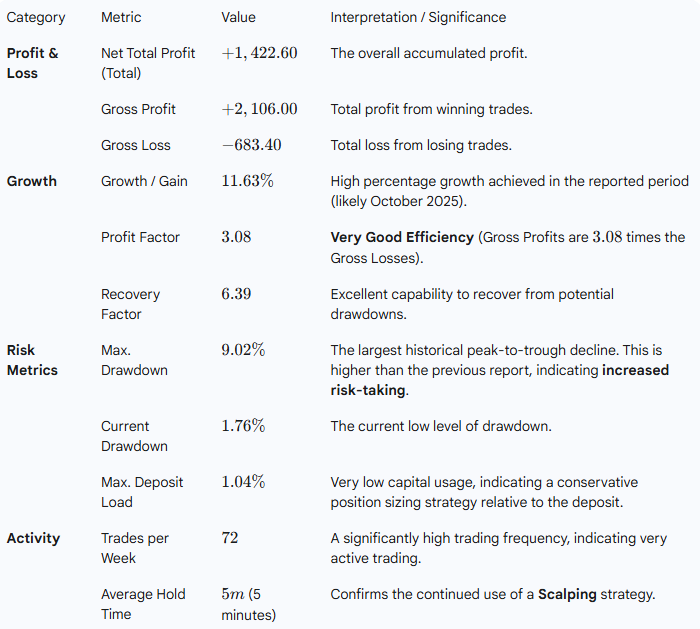Click the bold Scalping text
Screen dimensions: 700x629
coord(567,594)
